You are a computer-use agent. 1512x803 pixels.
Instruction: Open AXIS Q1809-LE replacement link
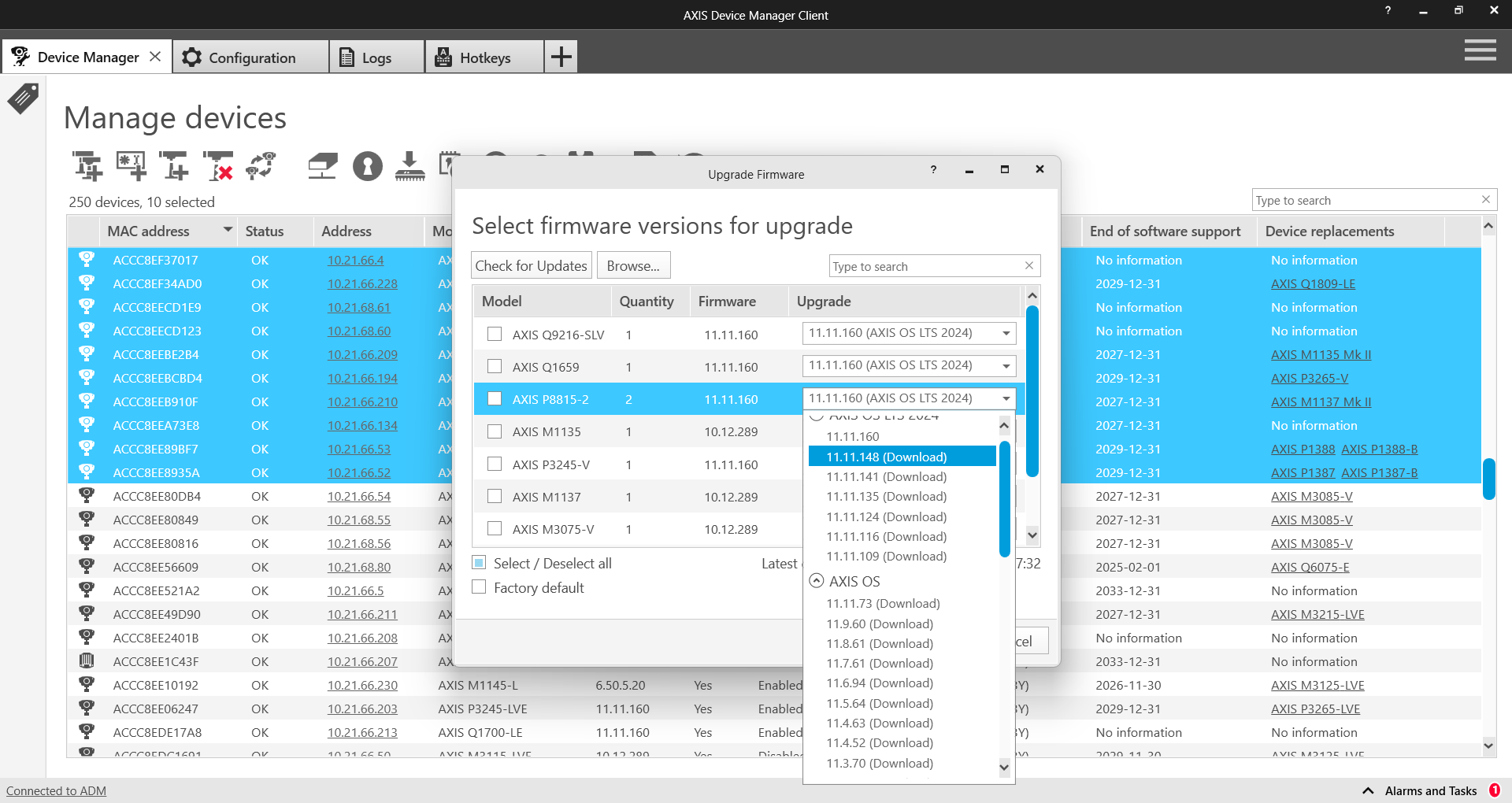tap(1313, 283)
